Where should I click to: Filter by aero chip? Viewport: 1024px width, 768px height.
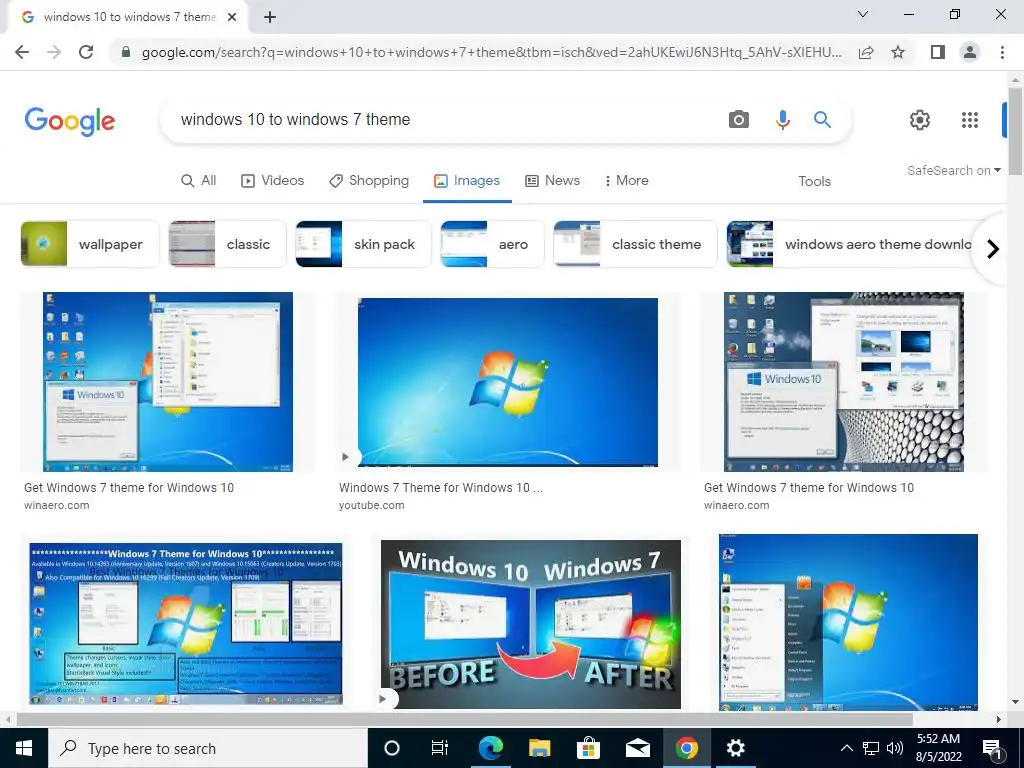[492, 244]
